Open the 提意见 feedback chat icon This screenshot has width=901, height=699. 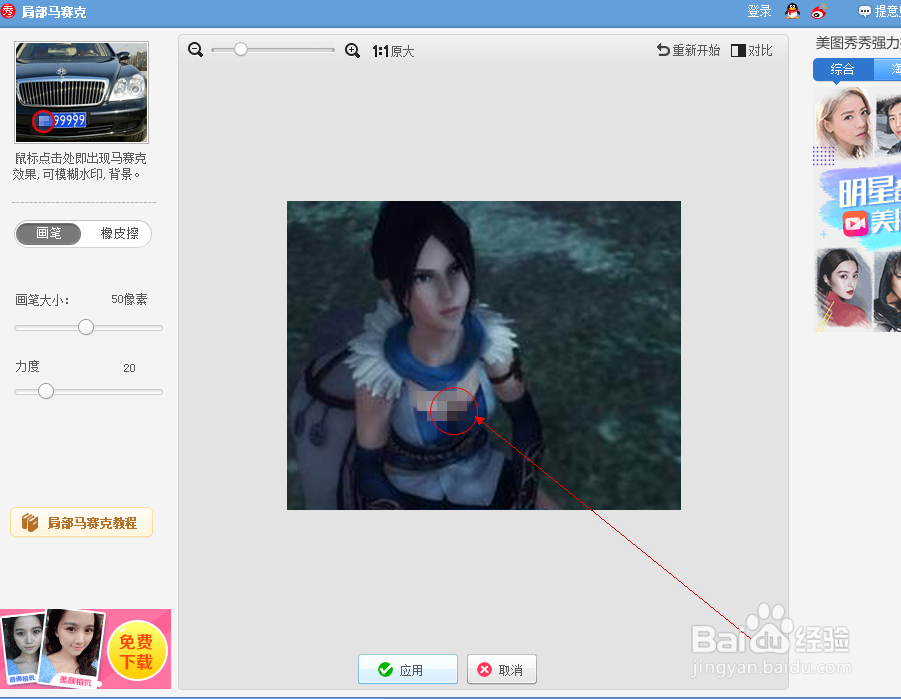(864, 11)
